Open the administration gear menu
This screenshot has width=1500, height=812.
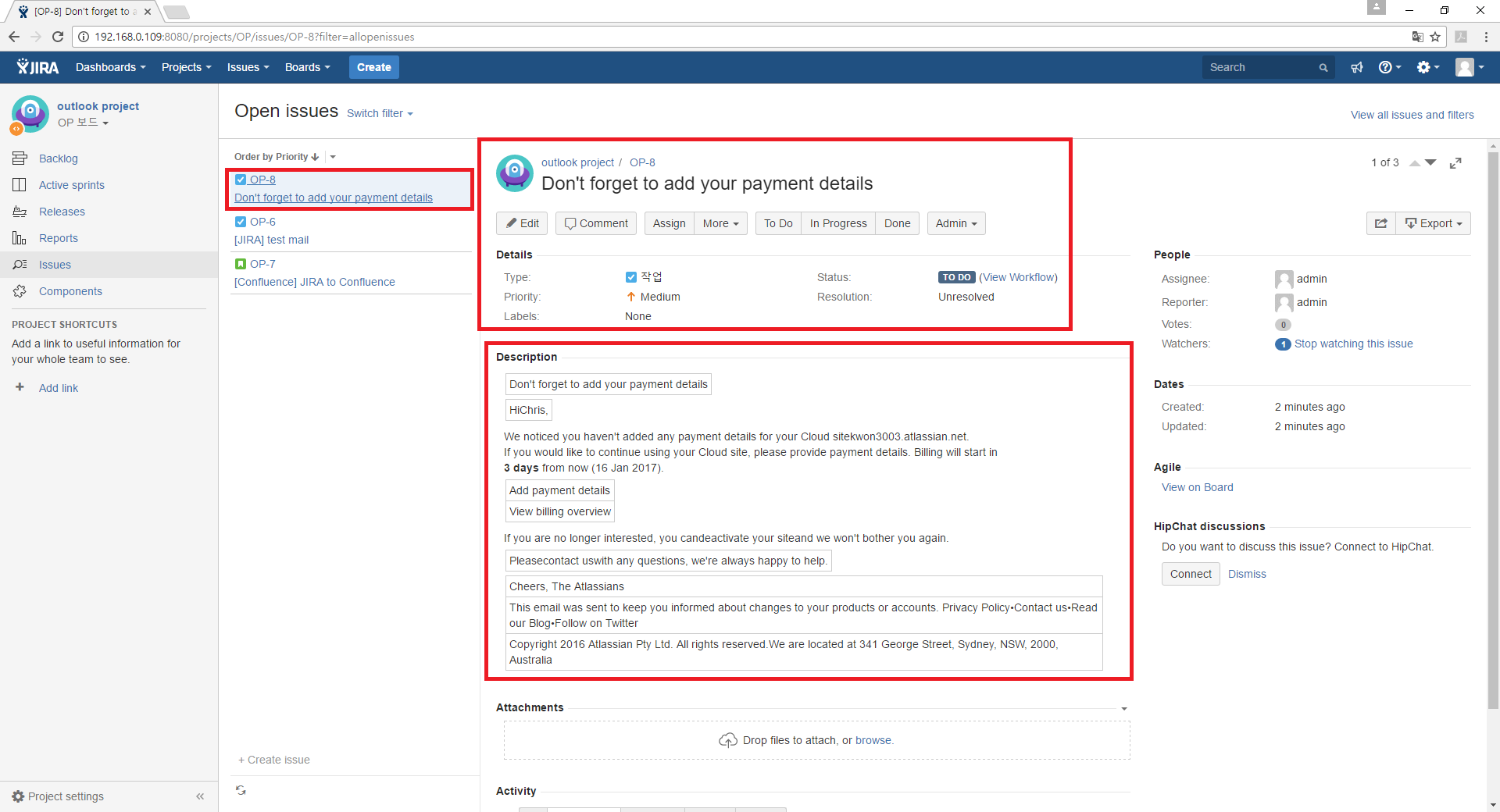1428,67
